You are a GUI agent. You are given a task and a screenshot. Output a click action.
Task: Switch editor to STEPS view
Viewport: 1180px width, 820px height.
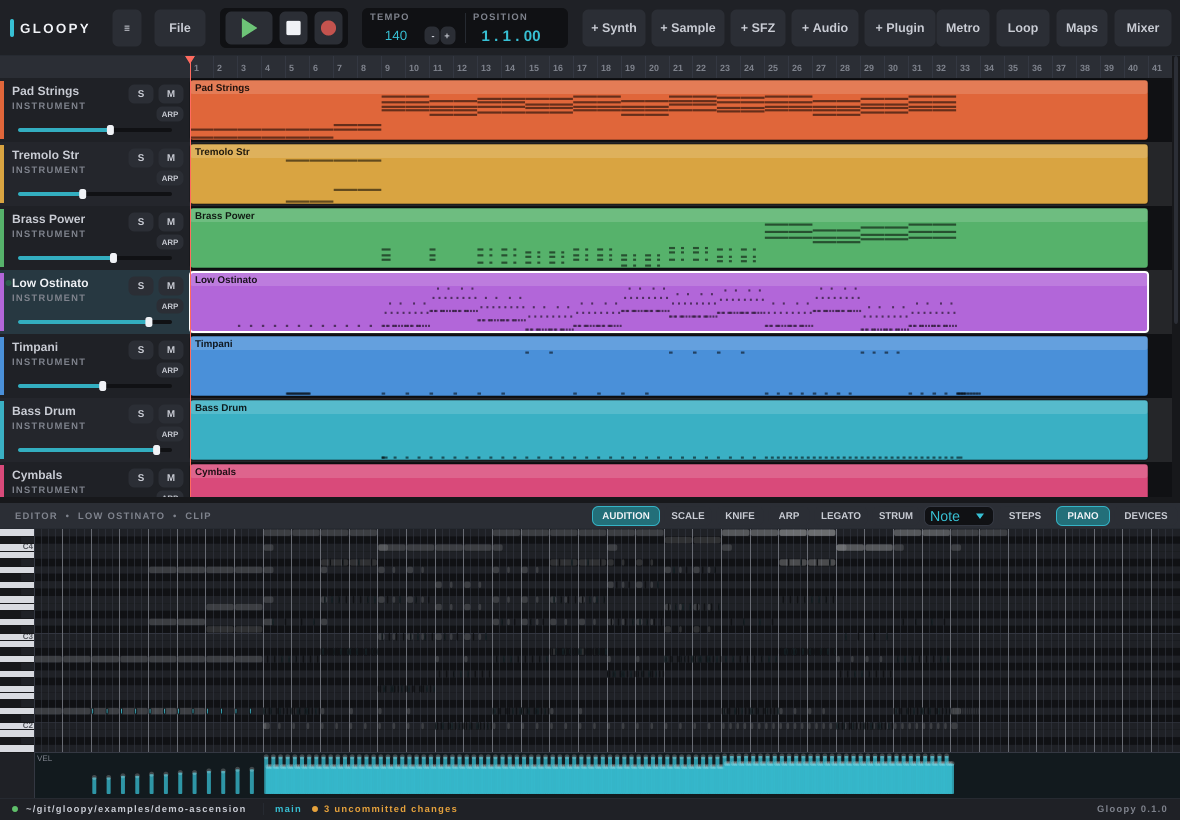(x=1024, y=515)
